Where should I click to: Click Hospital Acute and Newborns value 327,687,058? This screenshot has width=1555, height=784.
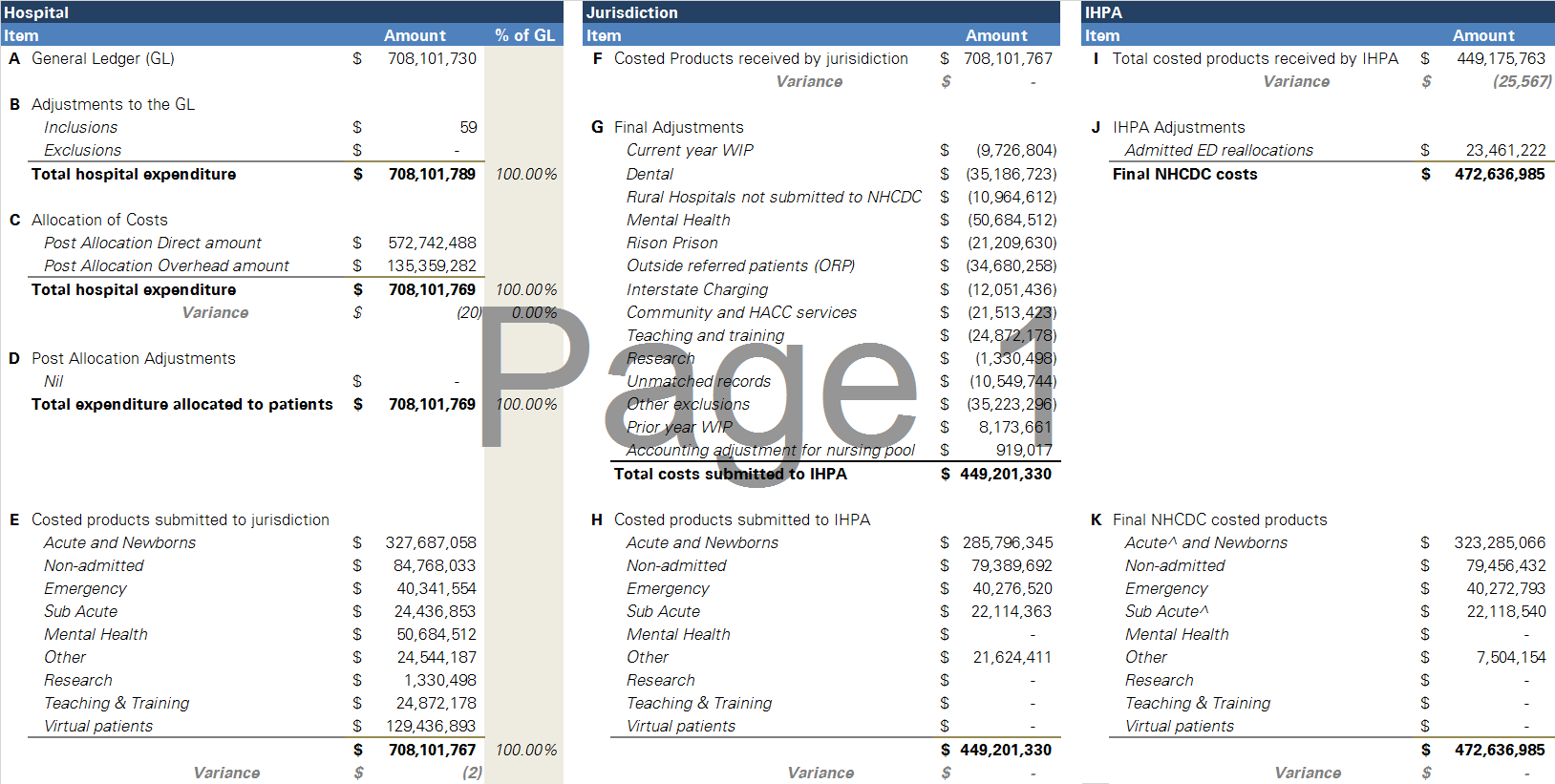431,542
